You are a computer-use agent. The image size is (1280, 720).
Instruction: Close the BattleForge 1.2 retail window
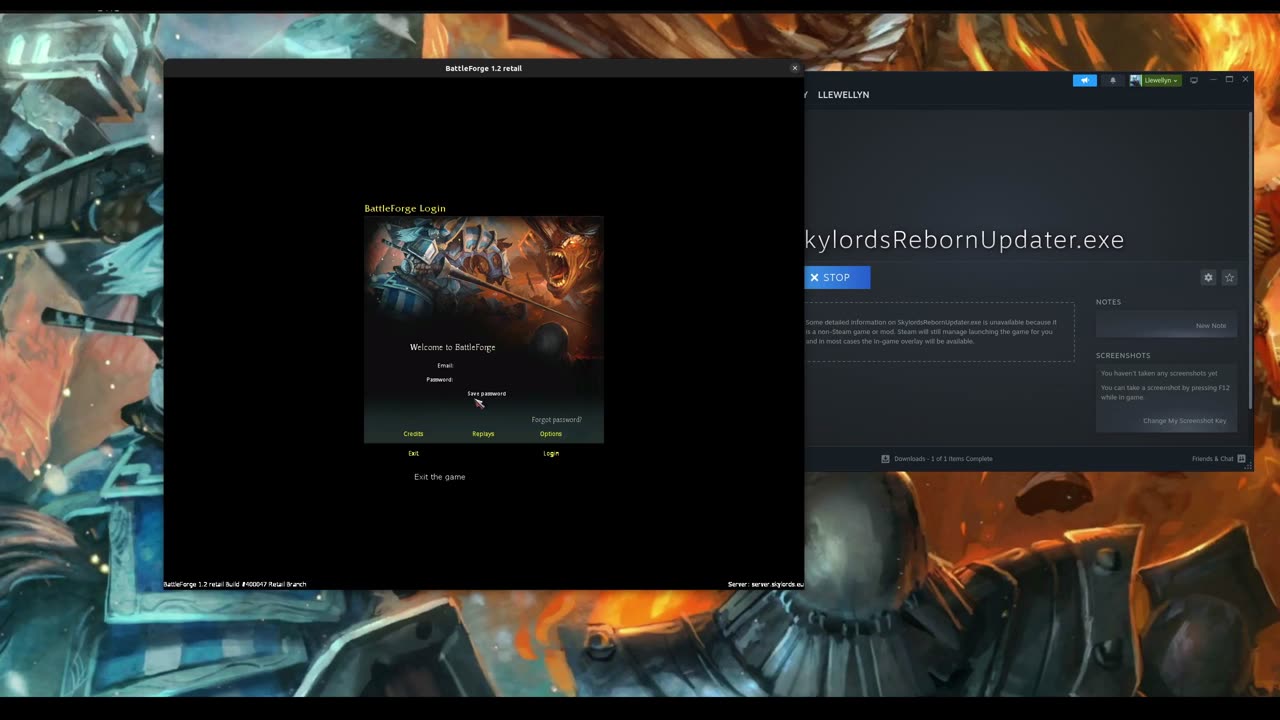click(x=795, y=68)
